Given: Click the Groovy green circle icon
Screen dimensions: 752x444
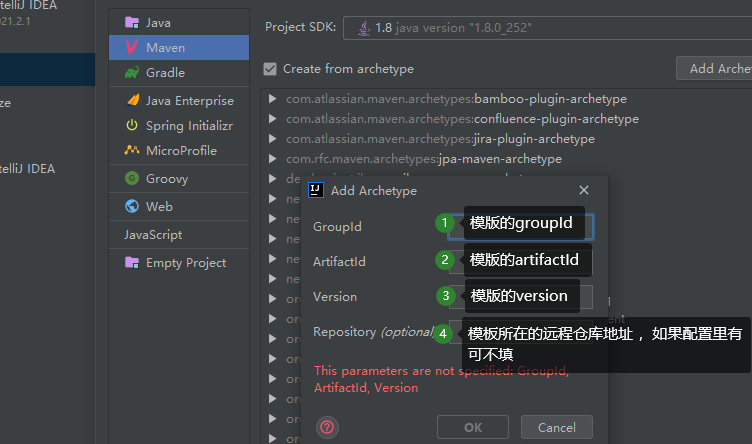Looking at the screenshot, I should [132, 178].
